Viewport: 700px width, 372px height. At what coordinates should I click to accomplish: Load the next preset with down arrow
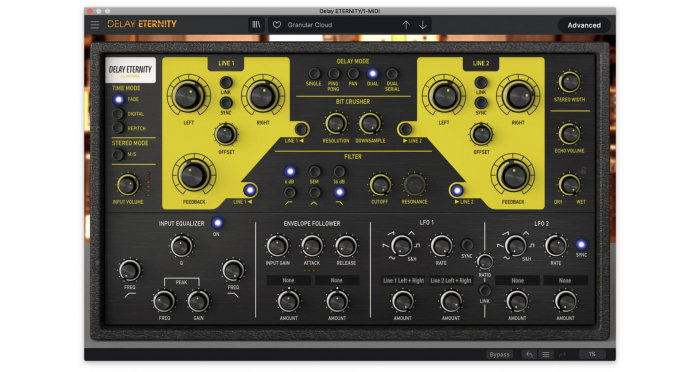(422, 25)
